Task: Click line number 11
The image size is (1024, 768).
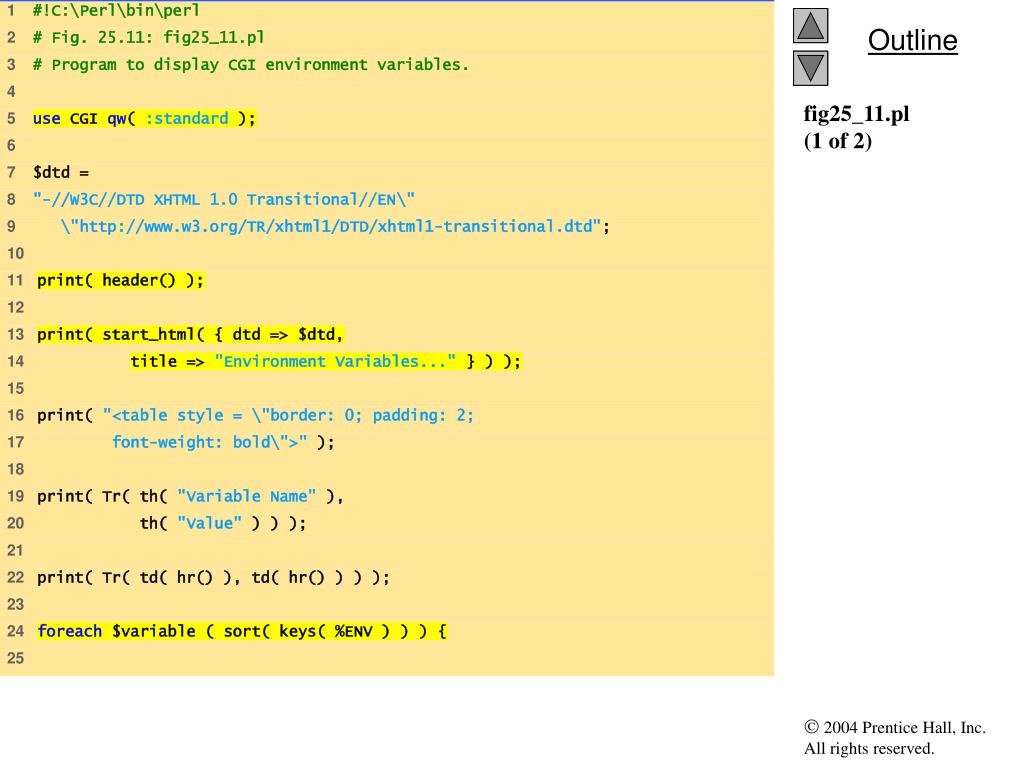Action: (15, 280)
